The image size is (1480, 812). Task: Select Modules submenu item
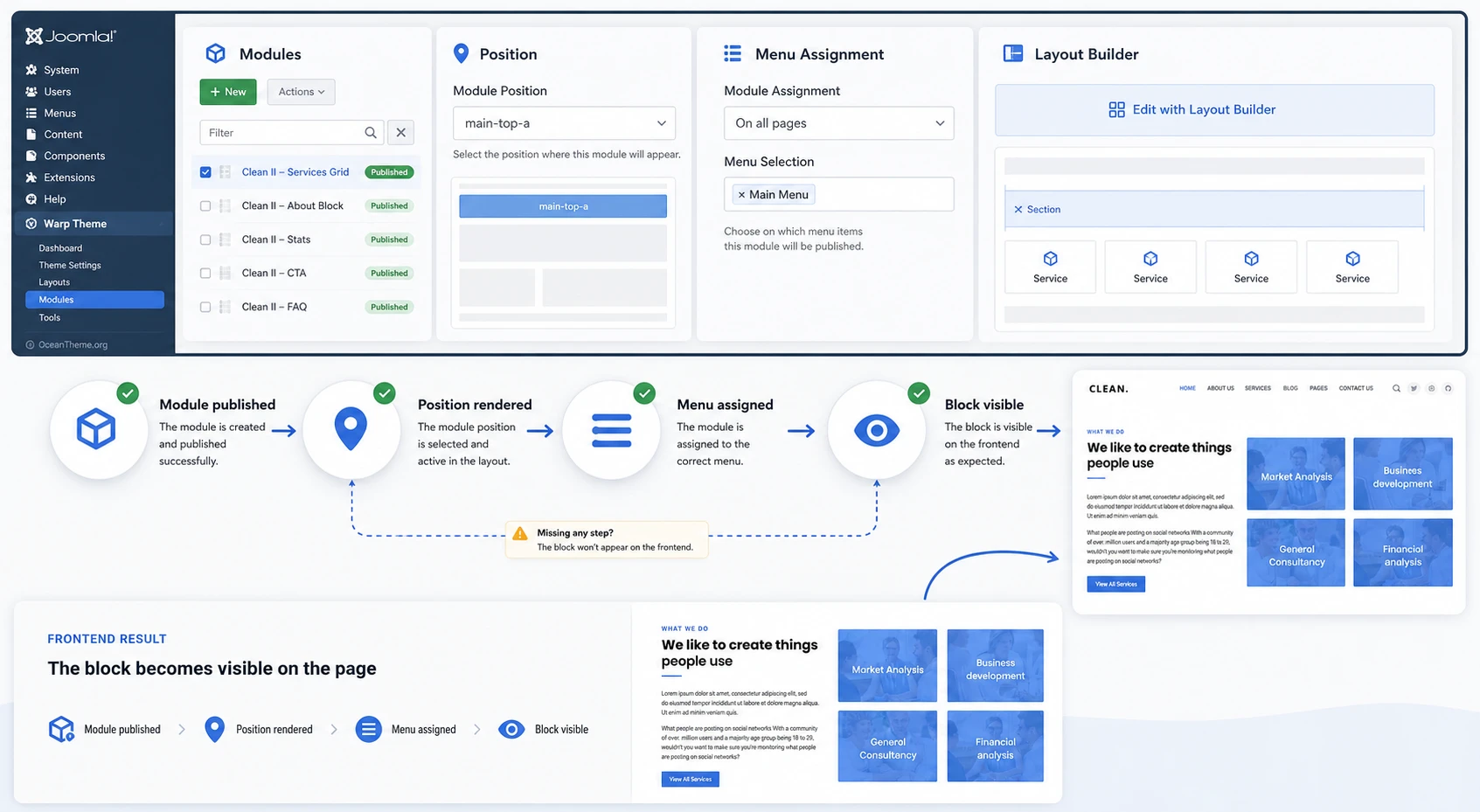tap(94, 300)
